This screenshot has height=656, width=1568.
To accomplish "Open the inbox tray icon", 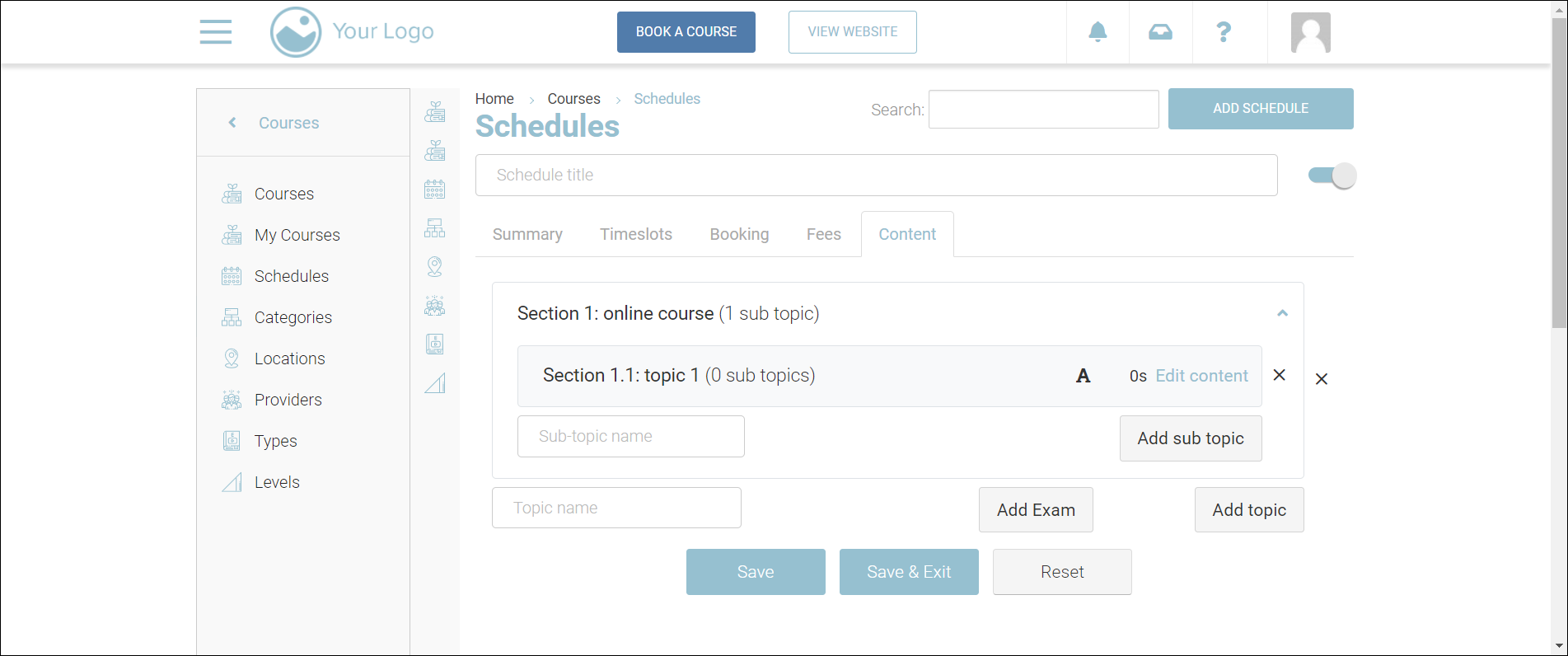I will click(1160, 32).
